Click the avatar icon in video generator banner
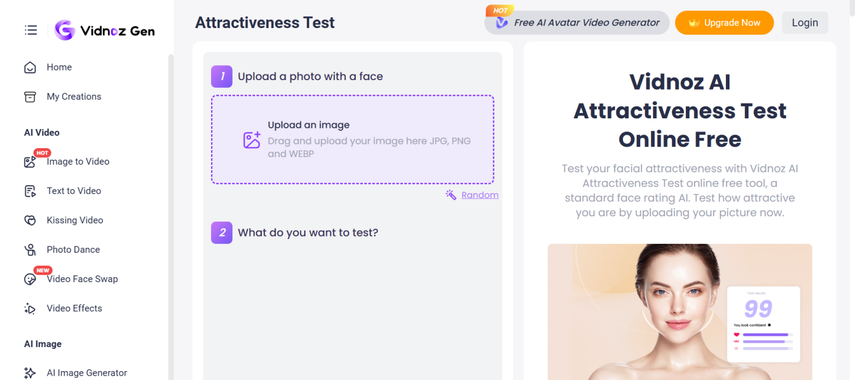 (501, 23)
